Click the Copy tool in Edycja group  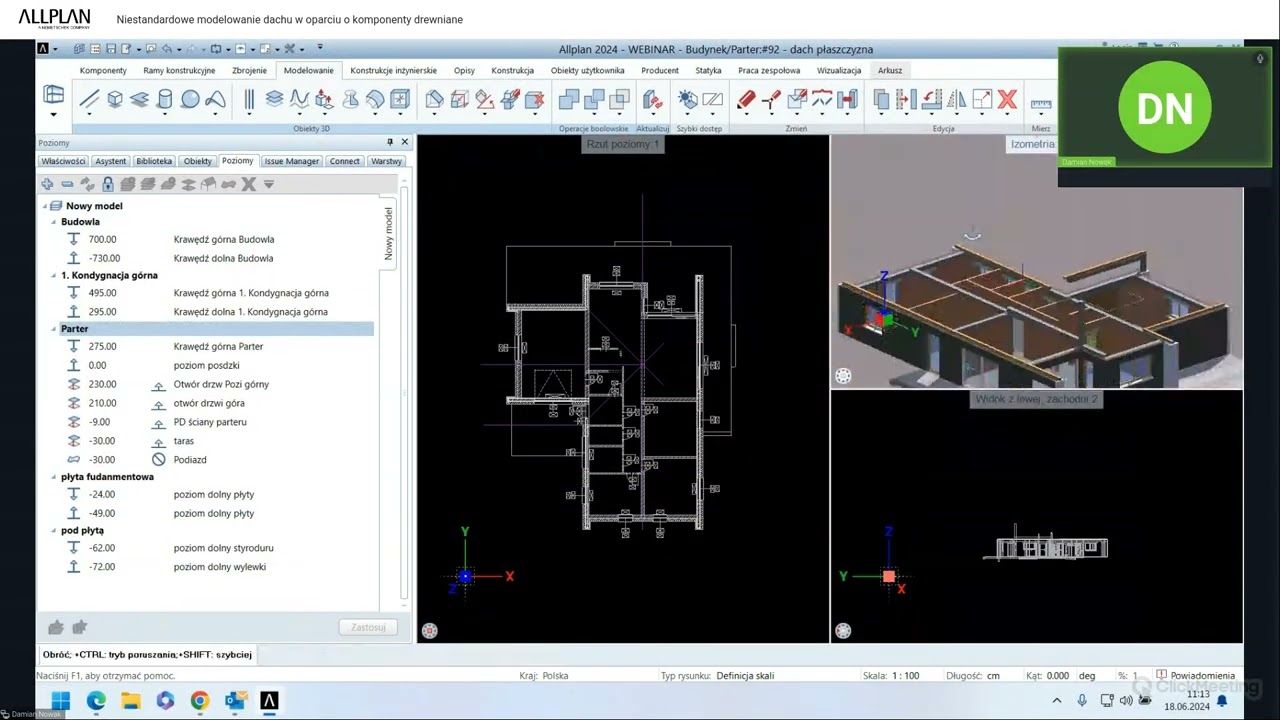coord(881,99)
